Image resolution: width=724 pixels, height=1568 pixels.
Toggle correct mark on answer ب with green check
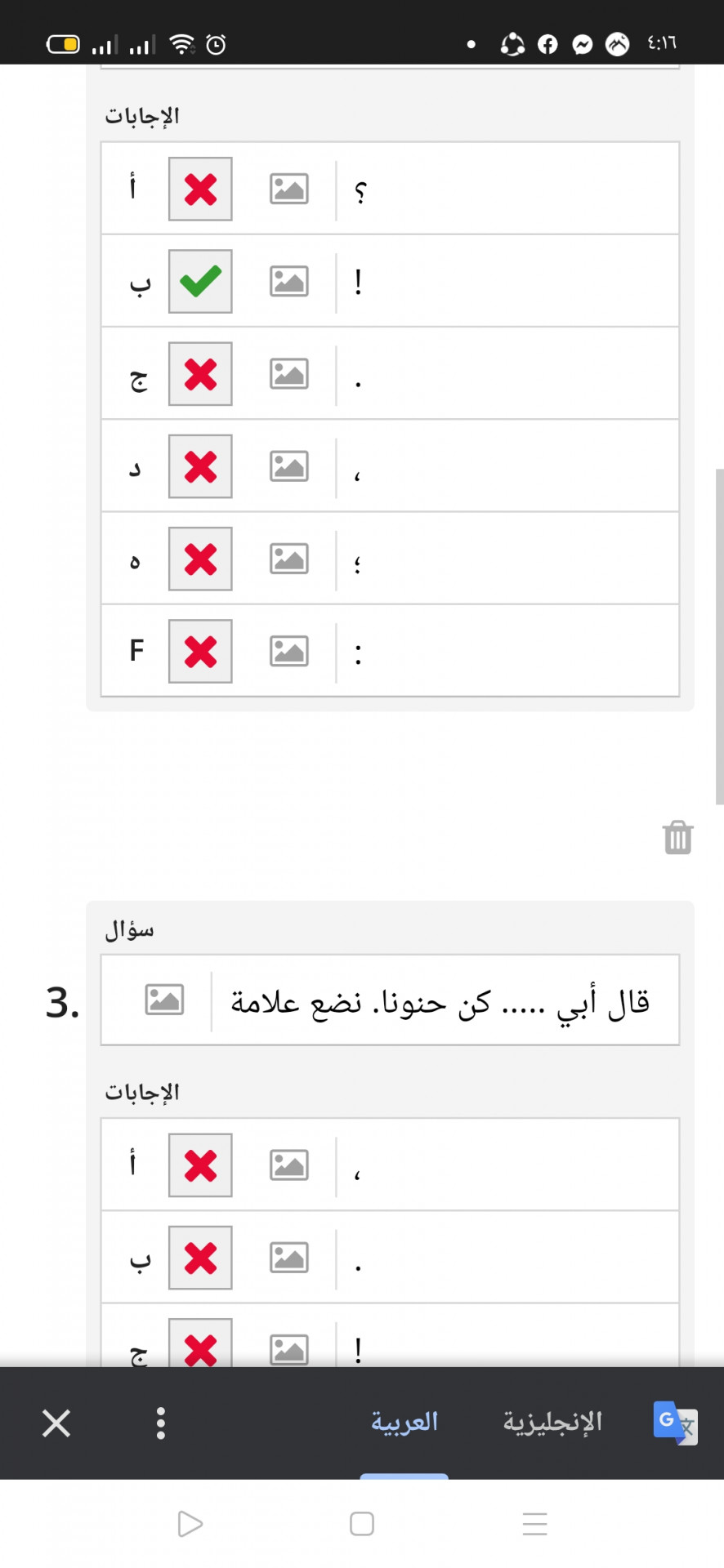(x=200, y=281)
